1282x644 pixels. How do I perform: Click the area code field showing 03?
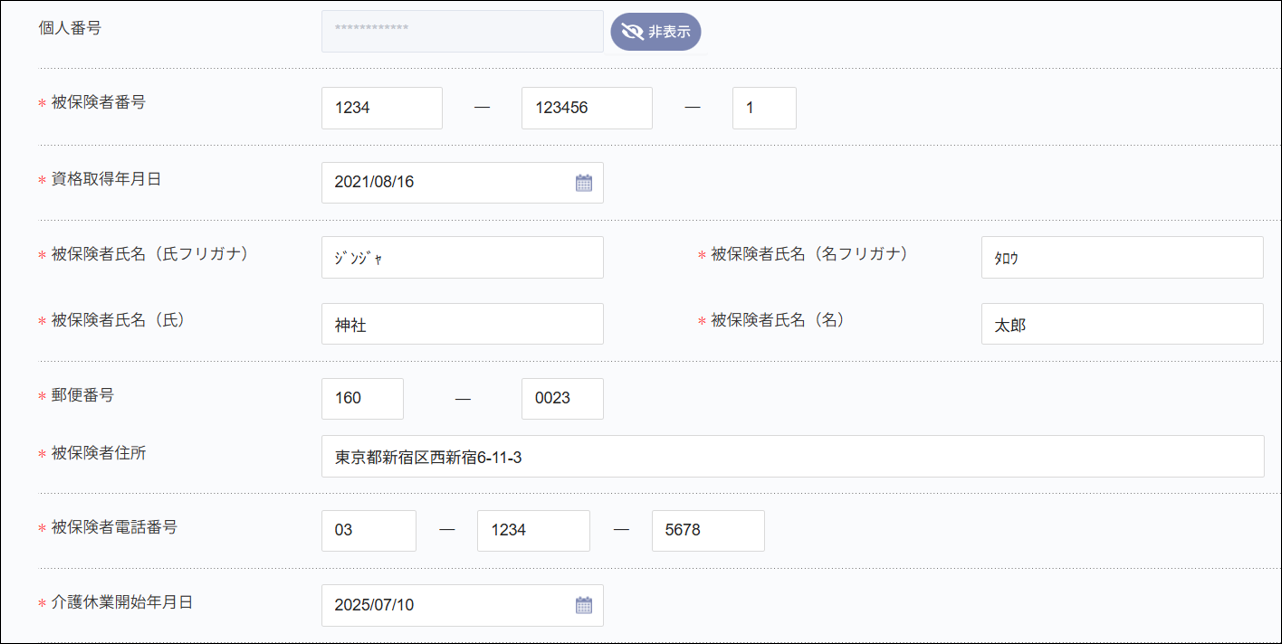(x=368, y=530)
